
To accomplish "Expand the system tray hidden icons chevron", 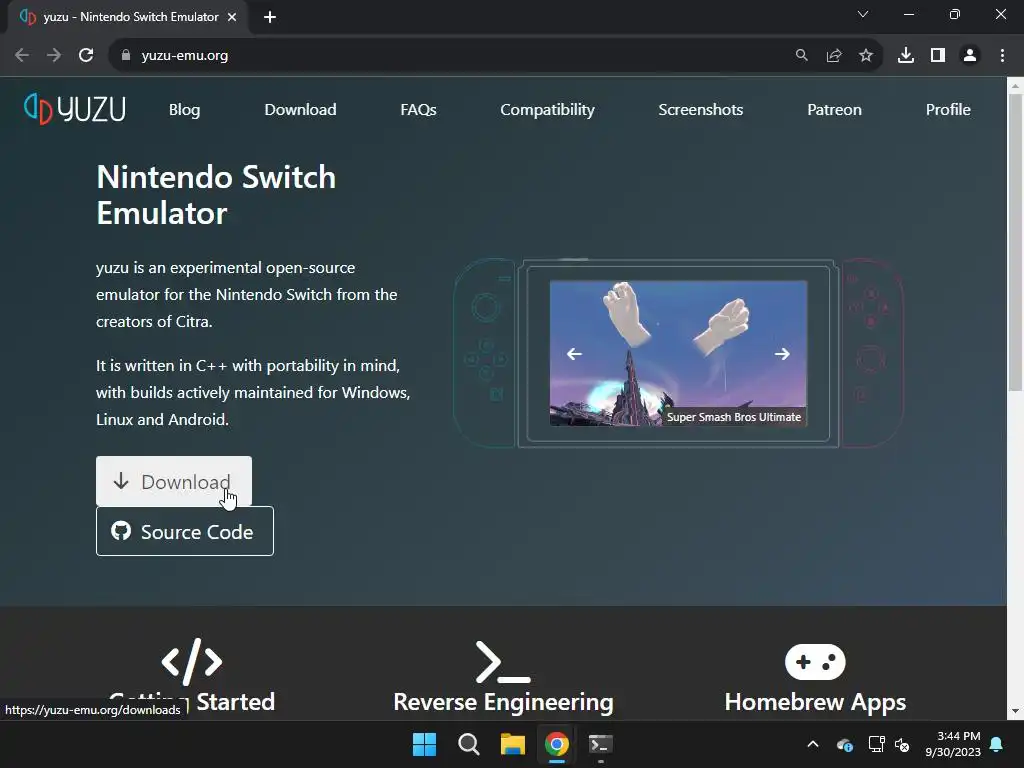I will pos(813,744).
